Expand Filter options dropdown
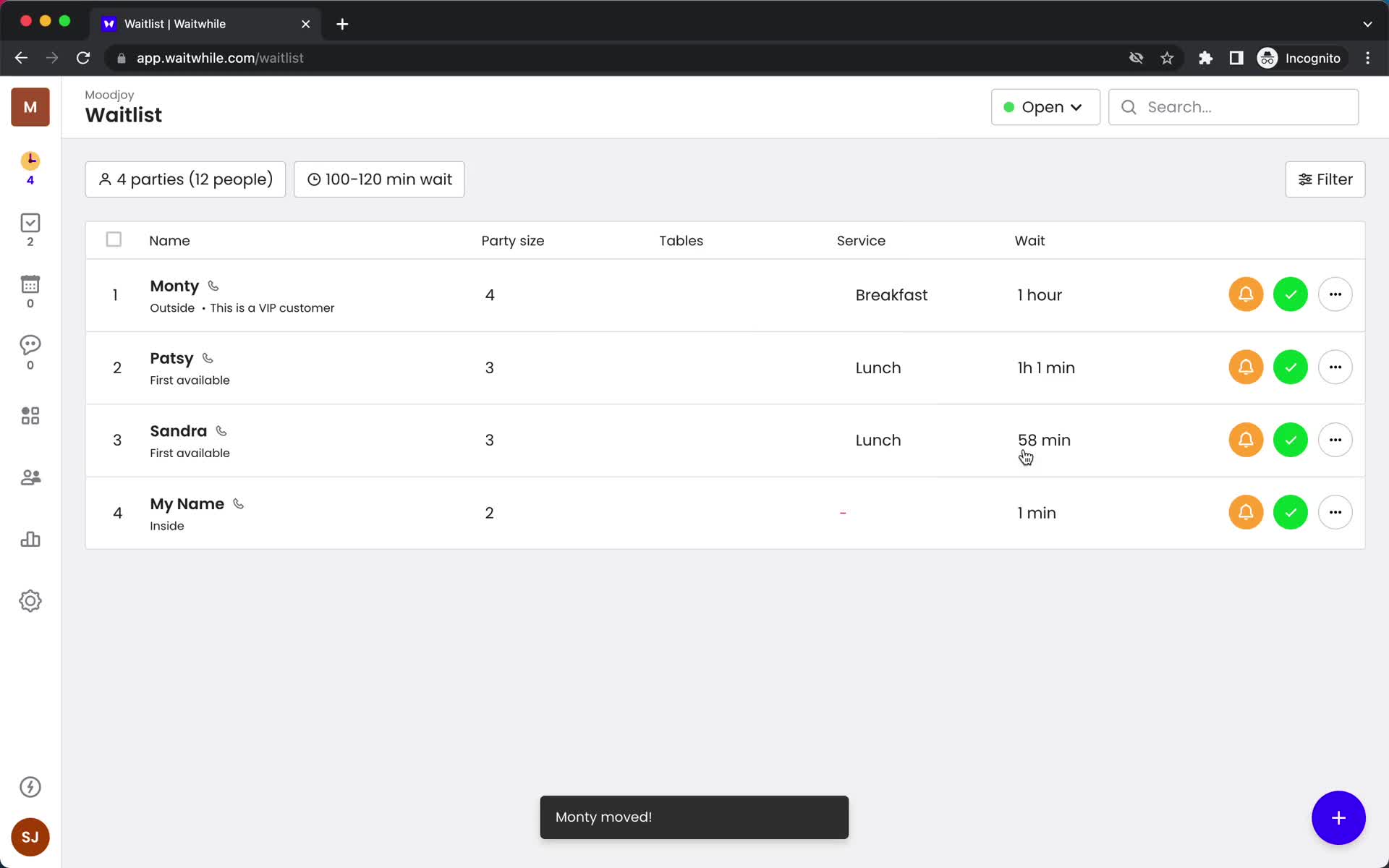The height and width of the screenshot is (868, 1389). [x=1325, y=179]
